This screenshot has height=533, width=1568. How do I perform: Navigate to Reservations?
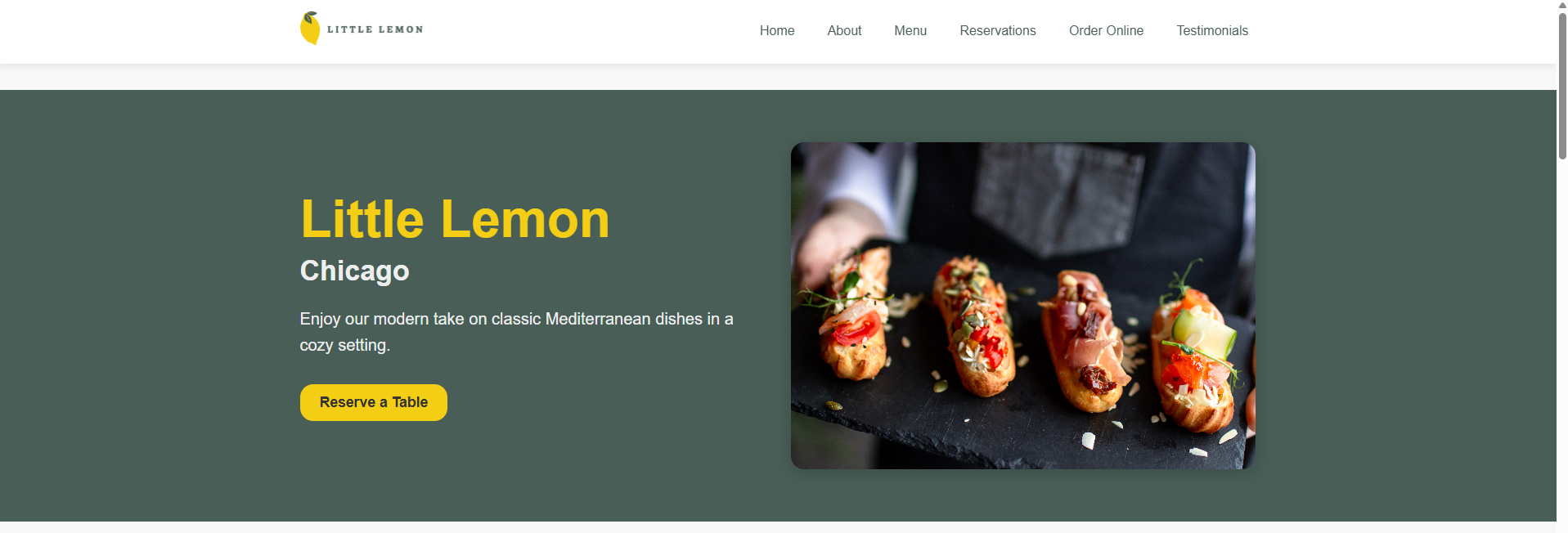click(x=998, y=30)
